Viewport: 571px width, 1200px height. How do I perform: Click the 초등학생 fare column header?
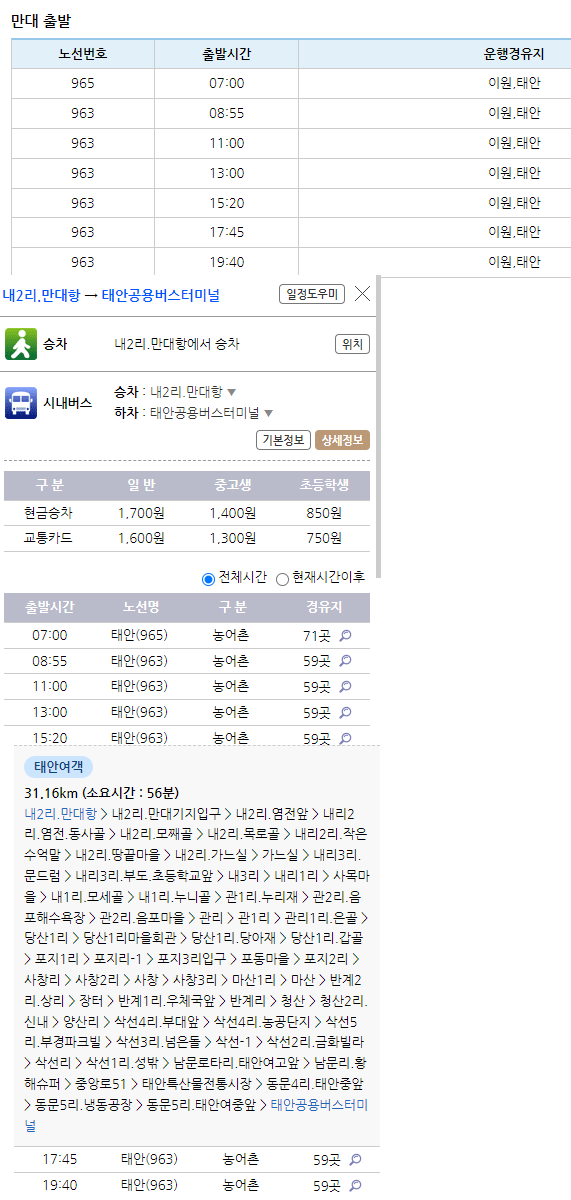click(324, 486)
